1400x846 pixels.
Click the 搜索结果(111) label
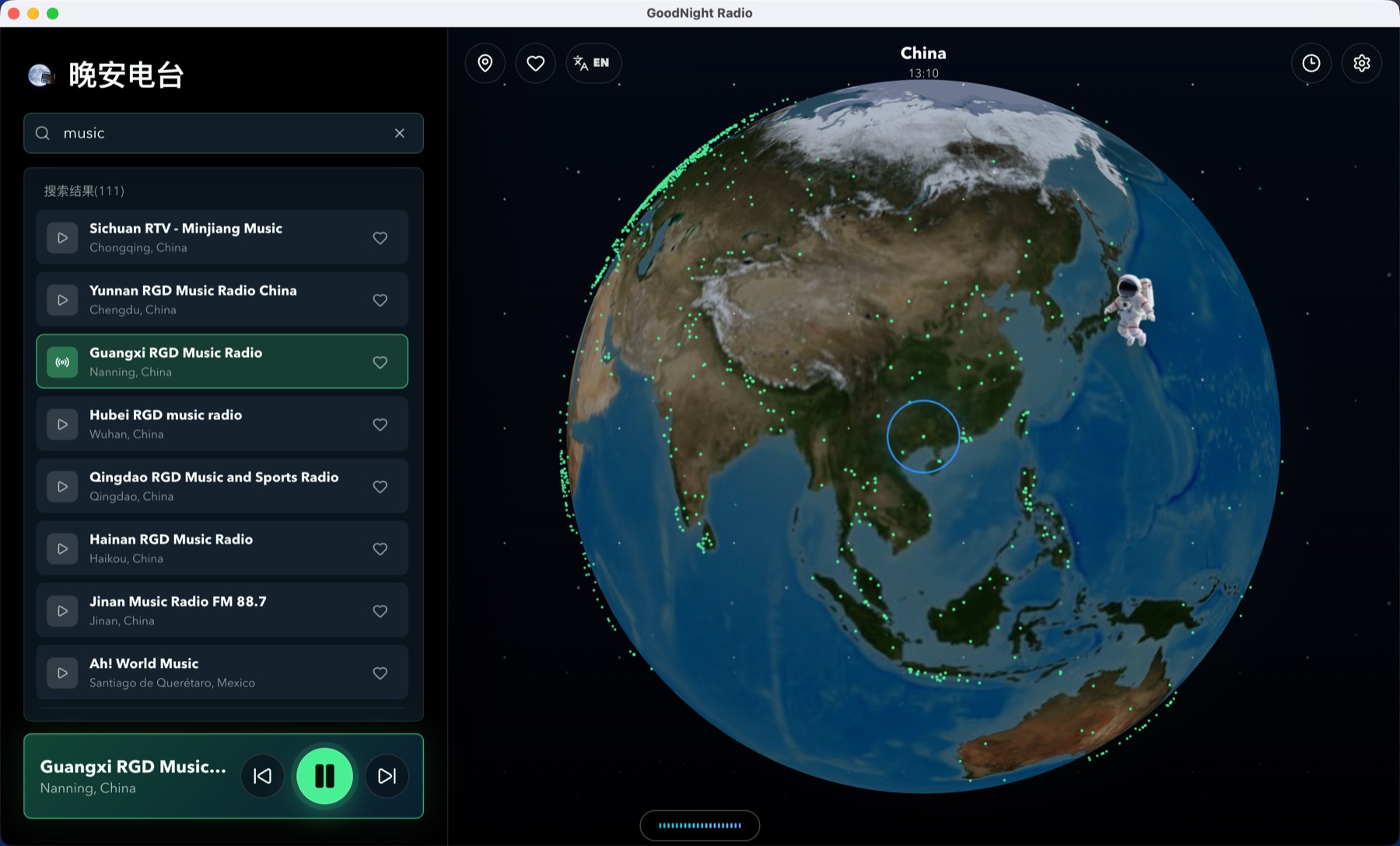pyautogui.click(x=84, y=191)
